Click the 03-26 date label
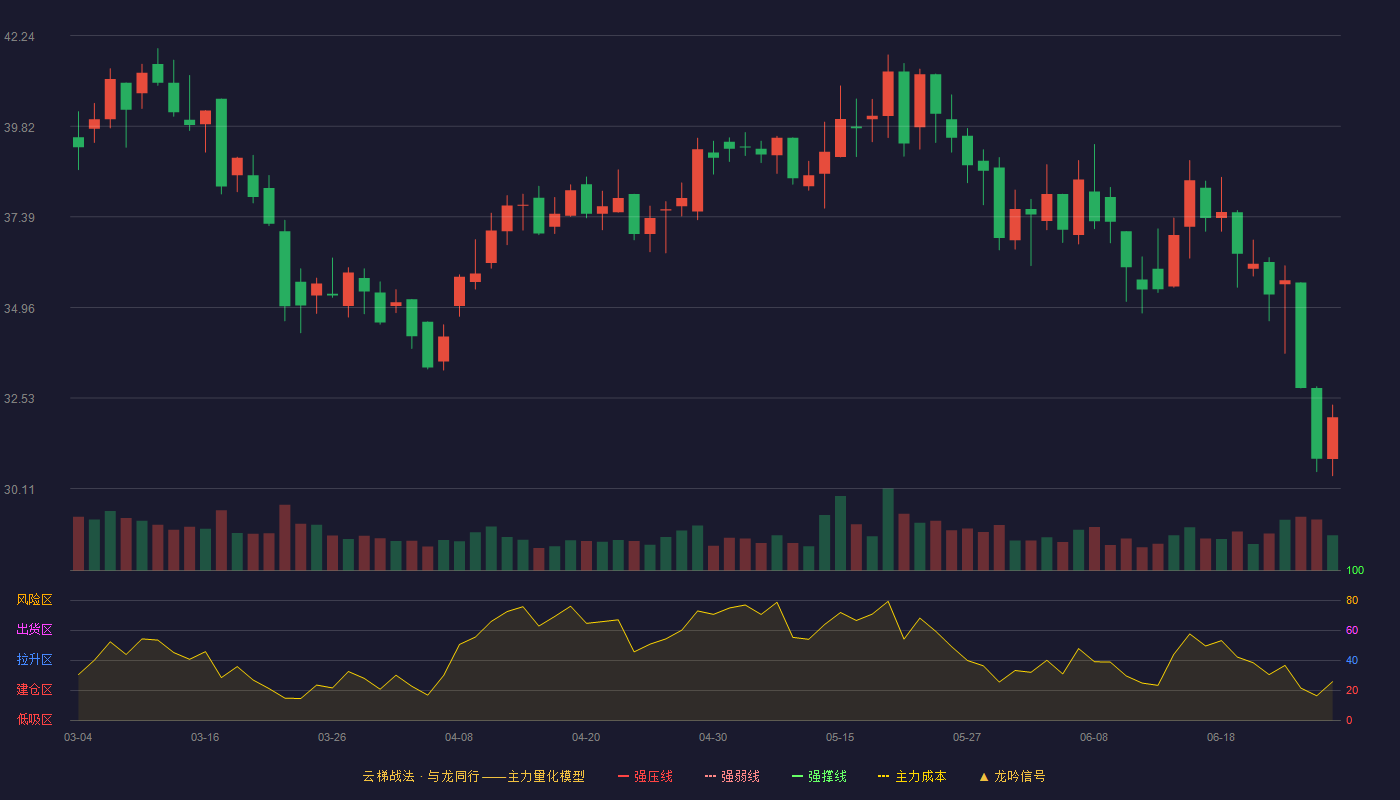 pyautogui.click(x=332, y=737)
